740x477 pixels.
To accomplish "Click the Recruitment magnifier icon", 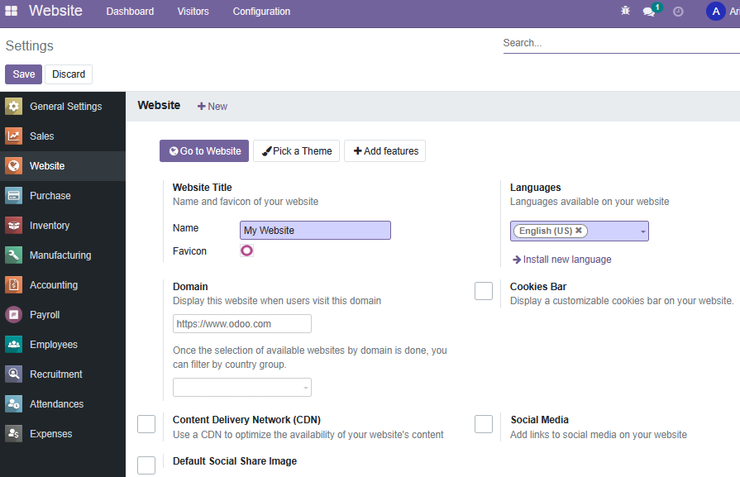I will point(14,374).
